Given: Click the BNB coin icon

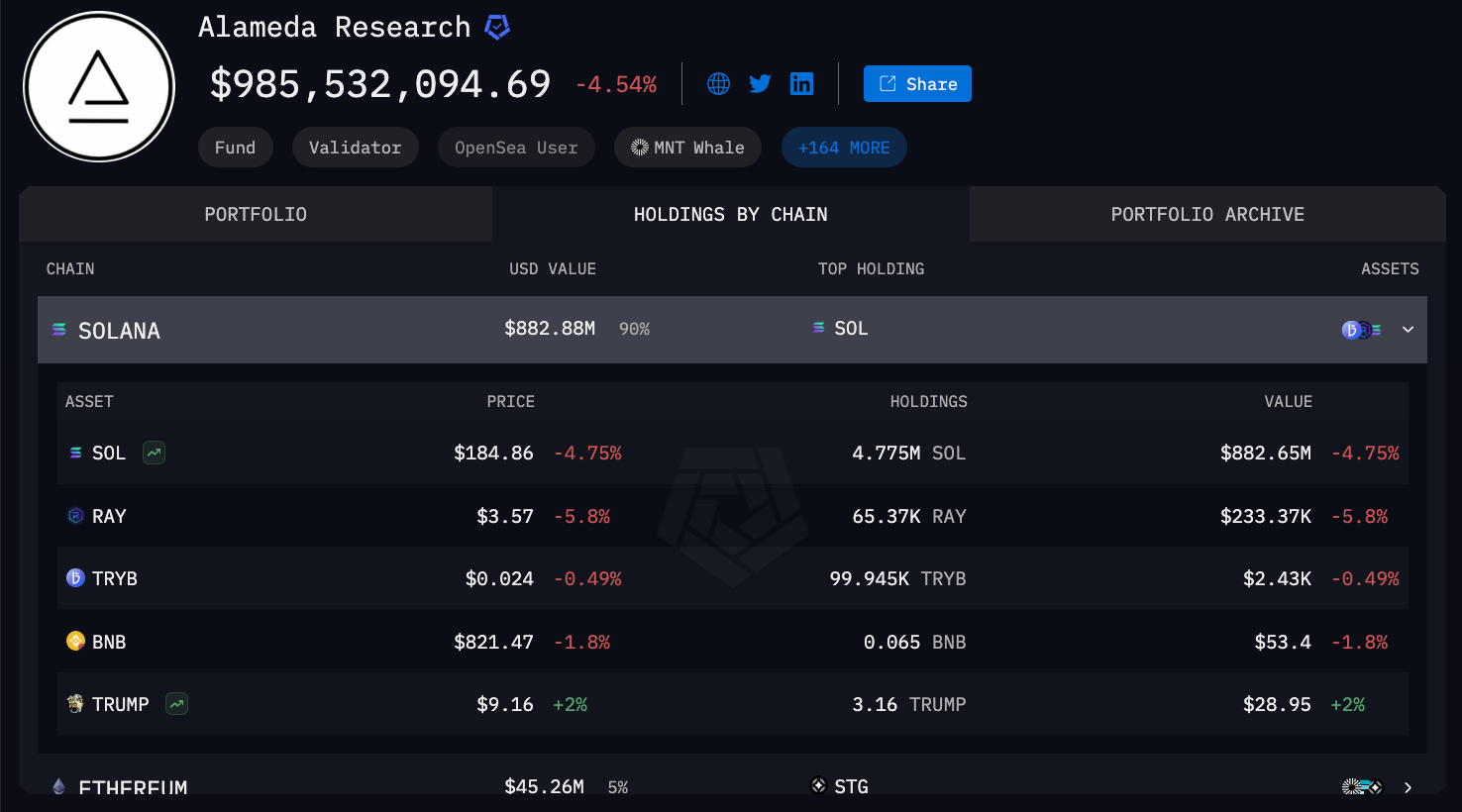Looking at the screenshot, I should click(x=75, y=642).
